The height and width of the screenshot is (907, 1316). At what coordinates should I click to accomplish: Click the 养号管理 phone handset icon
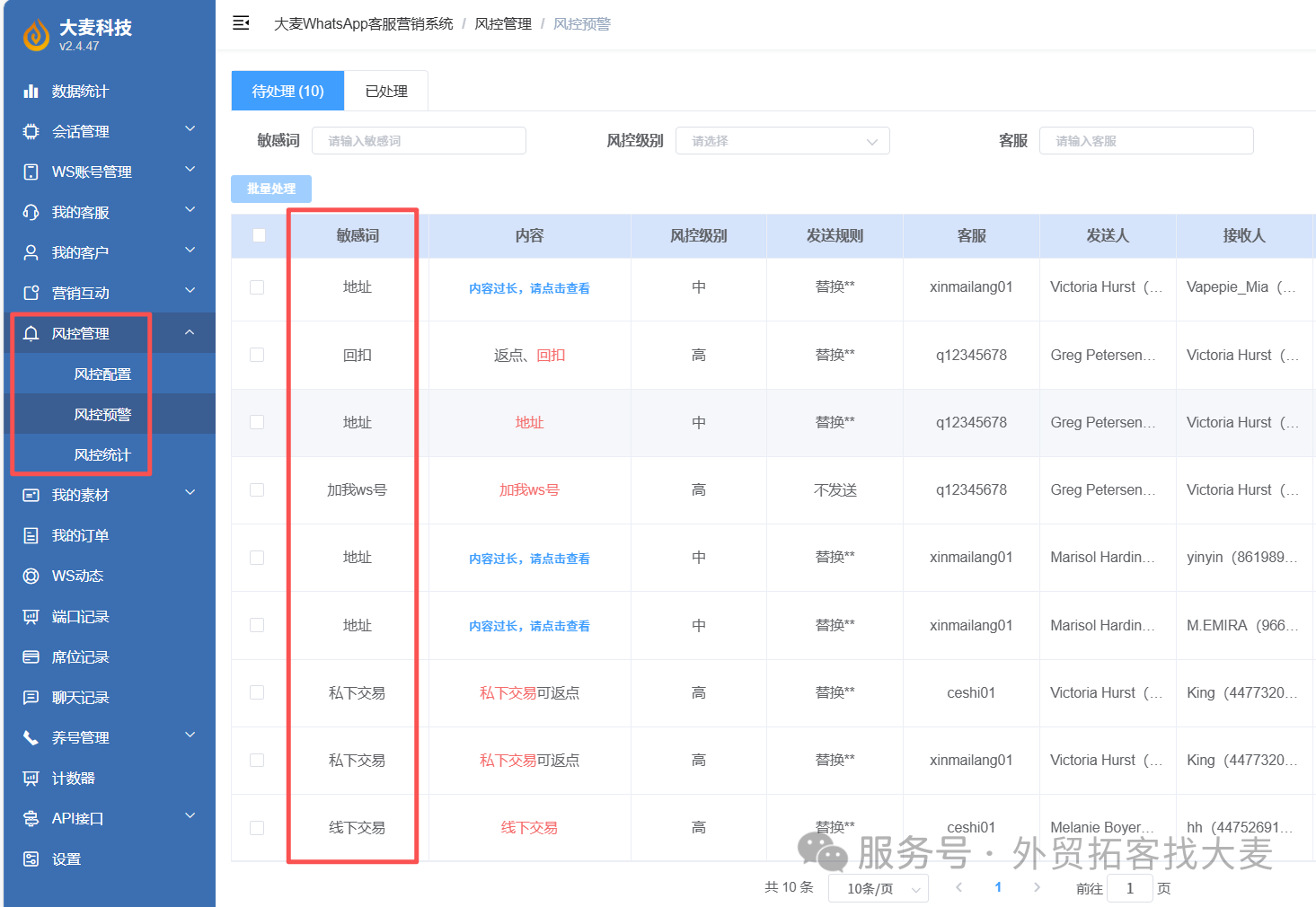pos(31,737)
